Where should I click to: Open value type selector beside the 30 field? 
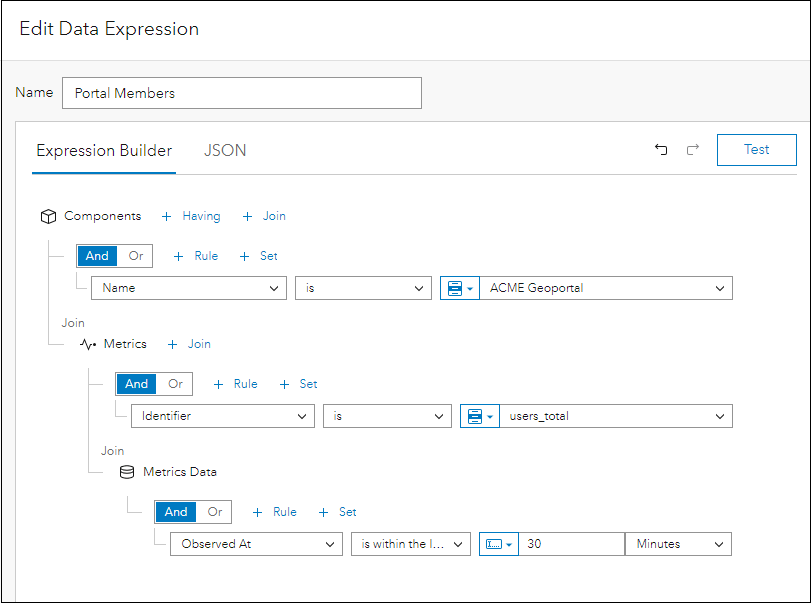point(498,544)
